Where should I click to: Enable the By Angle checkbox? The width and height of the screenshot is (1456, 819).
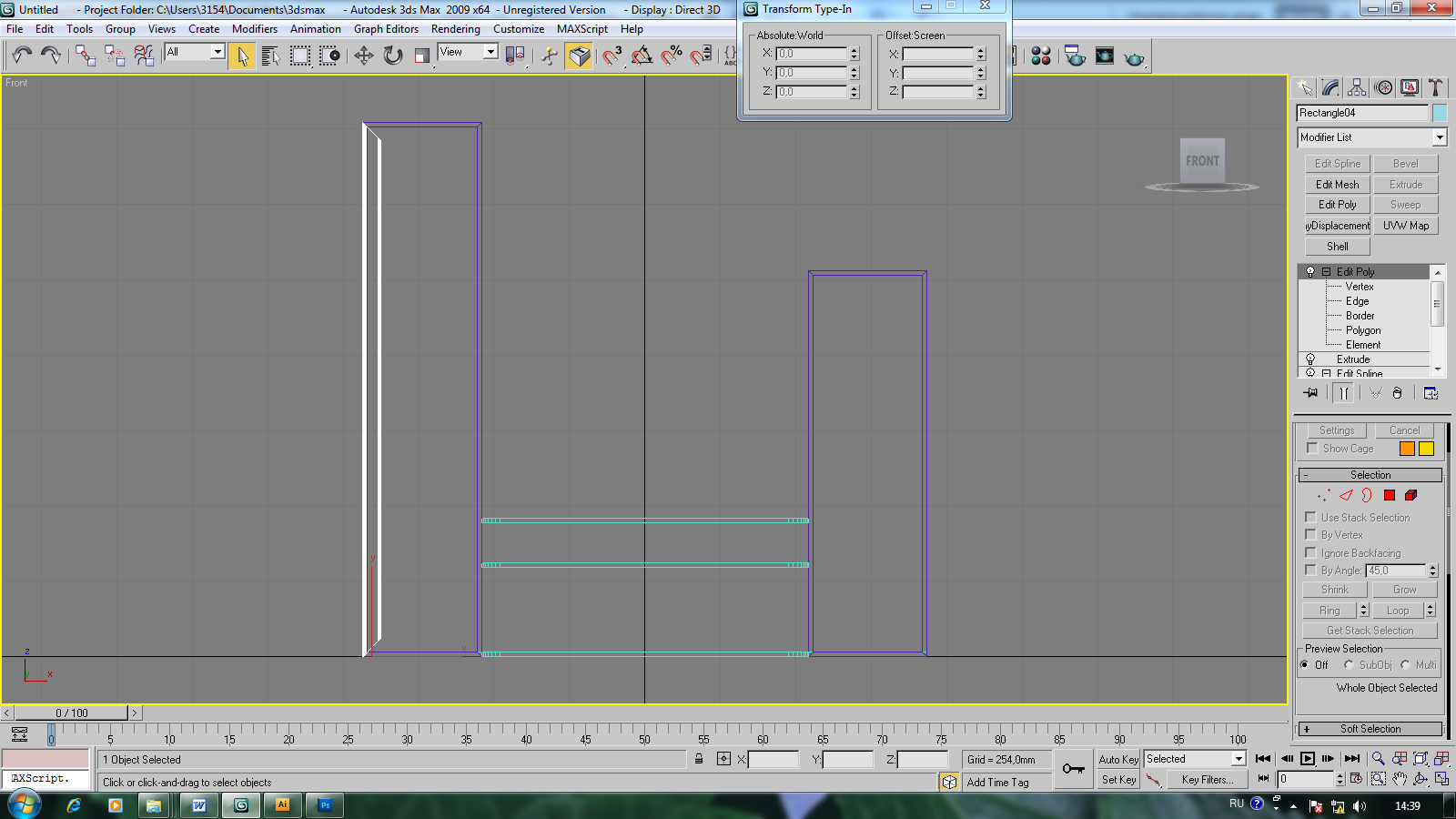click(1311, 570)
